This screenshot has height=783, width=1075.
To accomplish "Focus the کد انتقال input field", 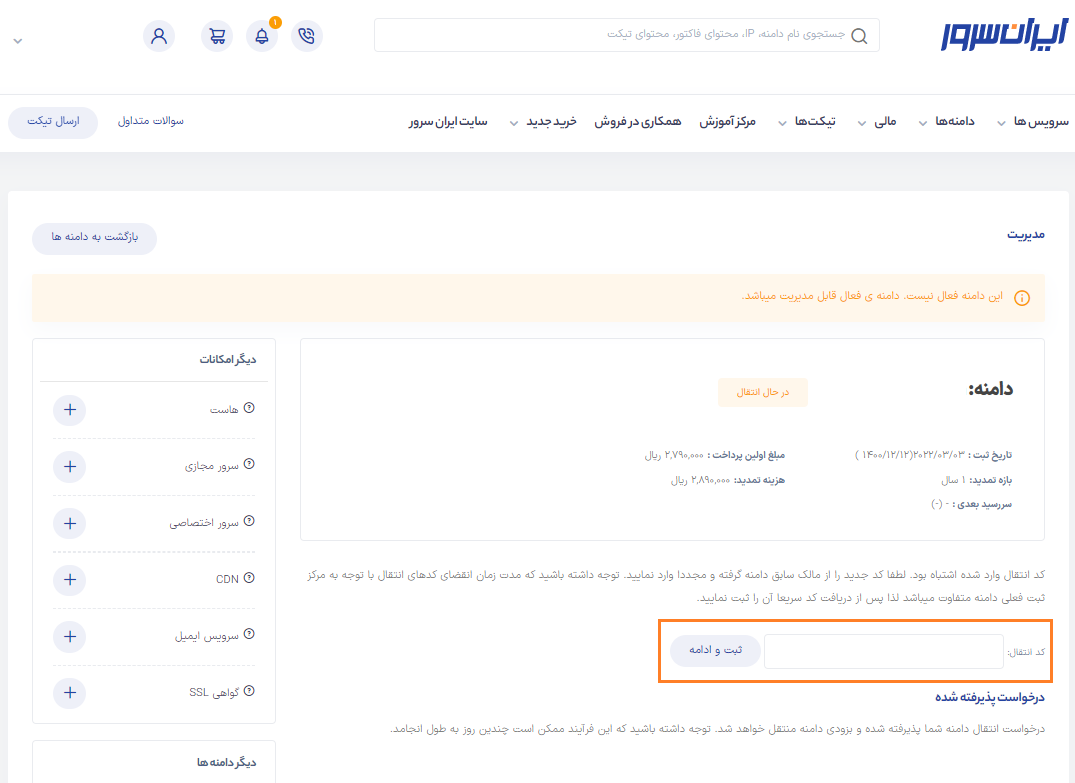I will [x=883, y=652].
